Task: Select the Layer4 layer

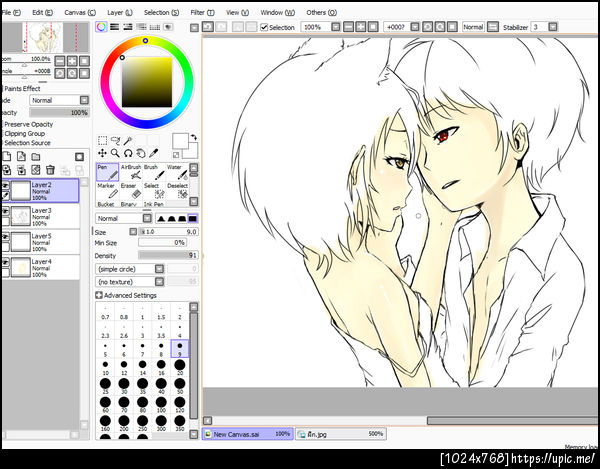Action: click(x=41, y=268)
